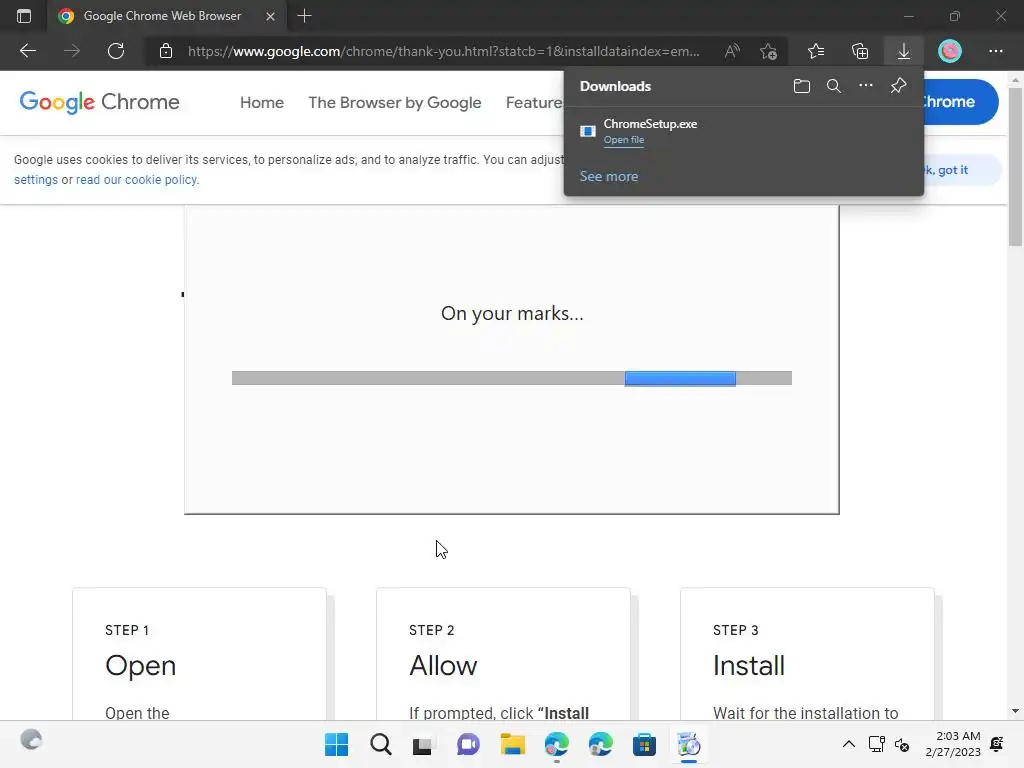Click the STEP 2 Allow card

pos(503,654)
